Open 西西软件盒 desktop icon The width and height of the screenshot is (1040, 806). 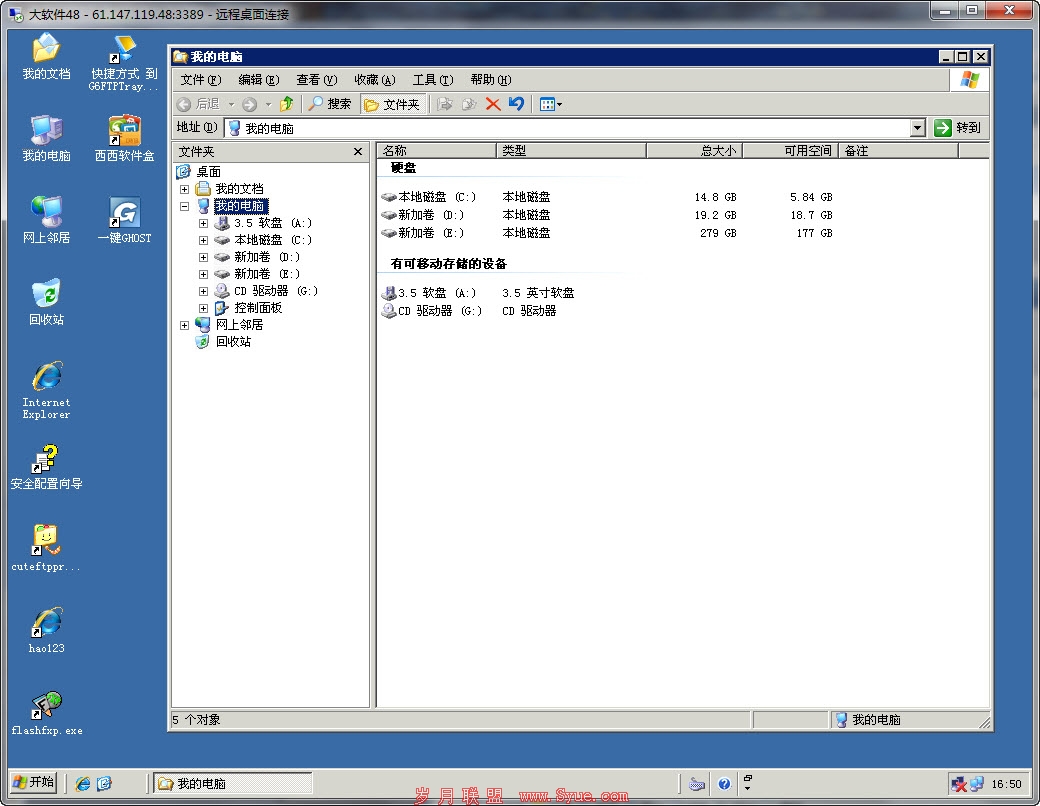point(124,138)
